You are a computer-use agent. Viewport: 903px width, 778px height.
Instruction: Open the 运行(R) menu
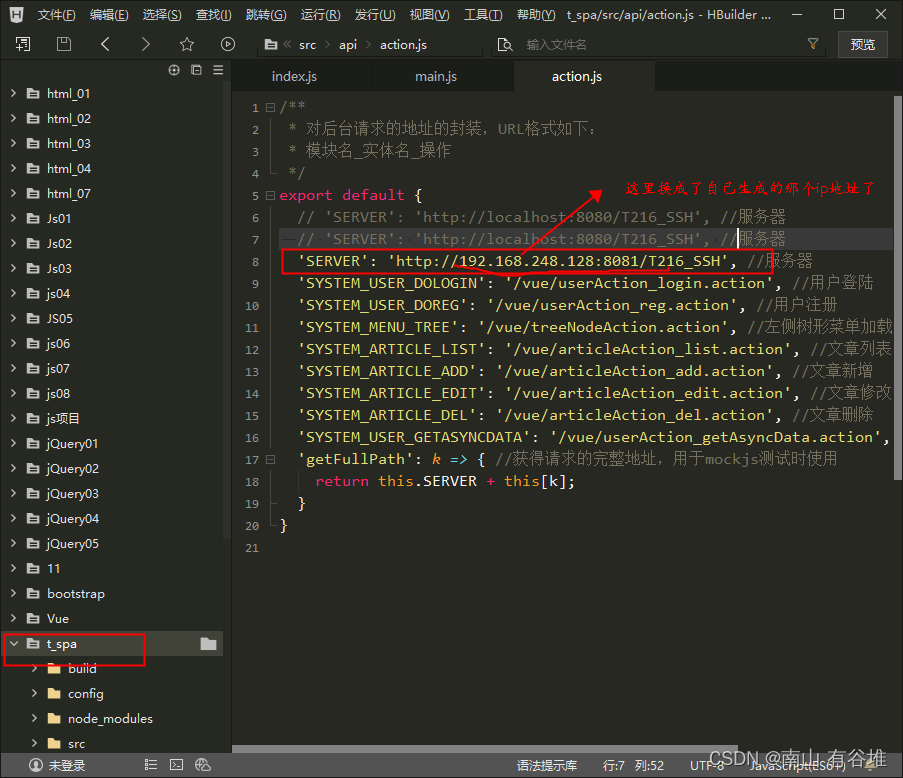pos(320,15)
